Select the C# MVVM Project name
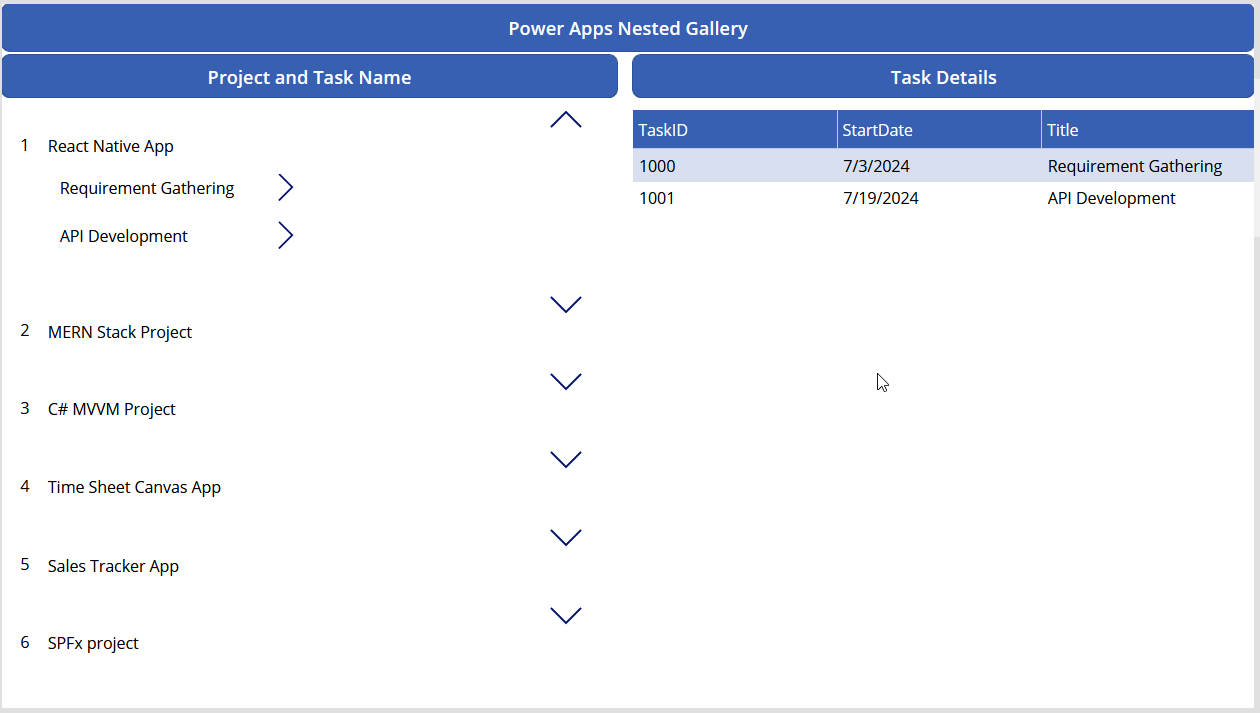This screenshot has height=713, width=1260. tap(112, 409)
